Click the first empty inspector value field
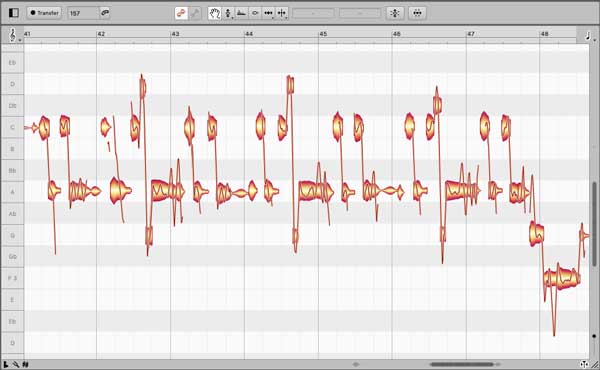The height and width of the screenshot is (370, 600). coord(313,13)
